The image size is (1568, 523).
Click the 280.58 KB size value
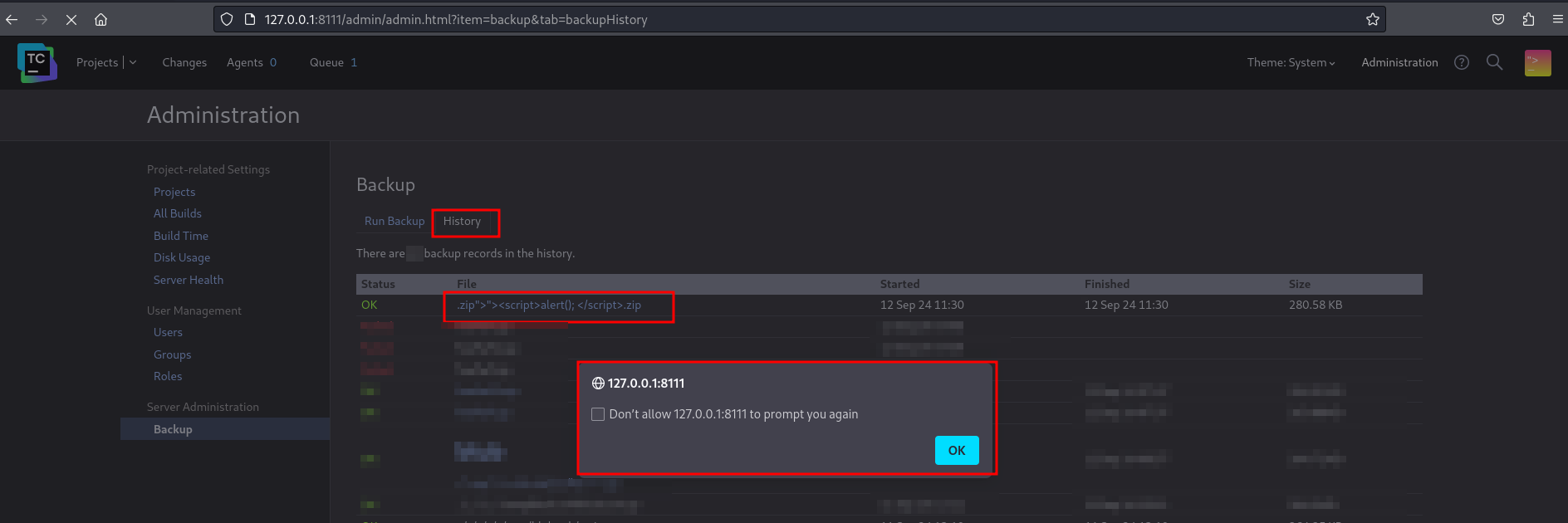[1316, 305]
